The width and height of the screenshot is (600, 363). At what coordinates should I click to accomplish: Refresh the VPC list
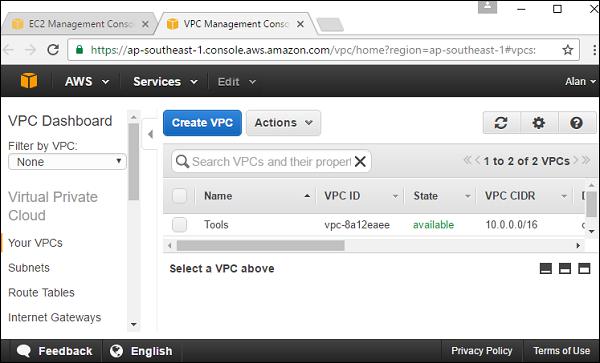[x=501, y=123]
